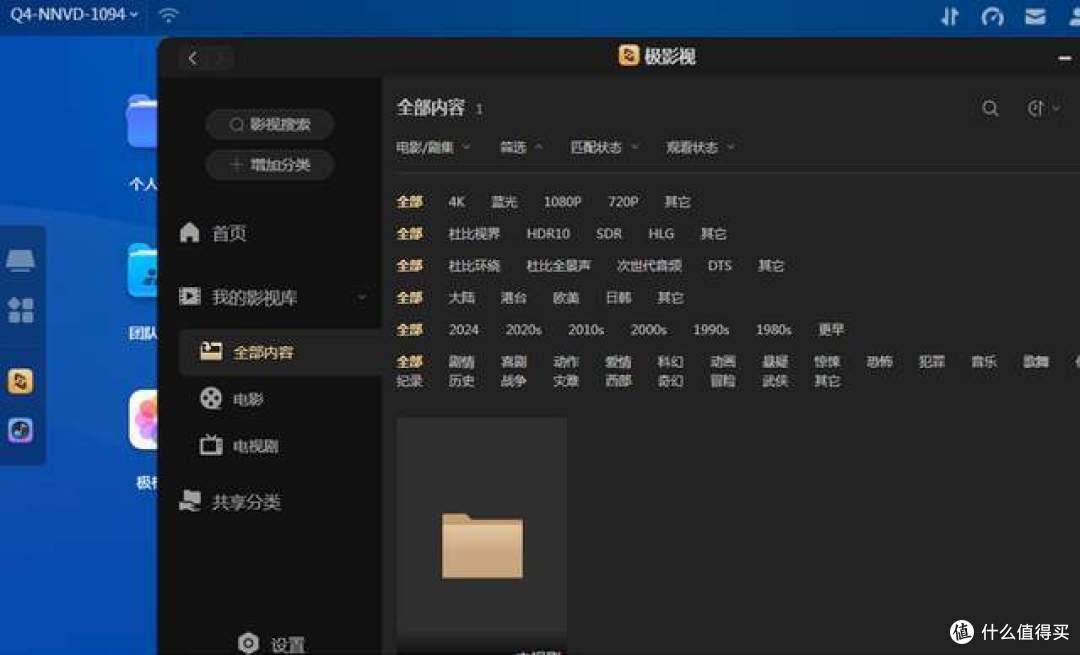This screenshot has height=655, width=1080.
Task: Filter by 4K resolution
Action: (457, 202)
